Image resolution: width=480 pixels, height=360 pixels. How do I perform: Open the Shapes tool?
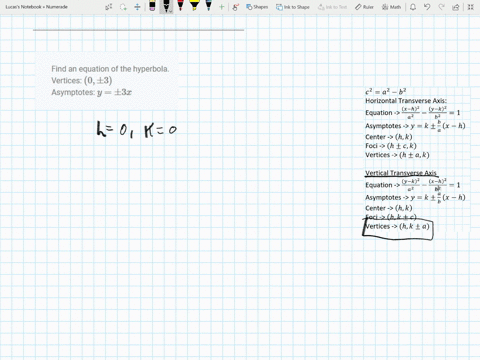point(257,7)
